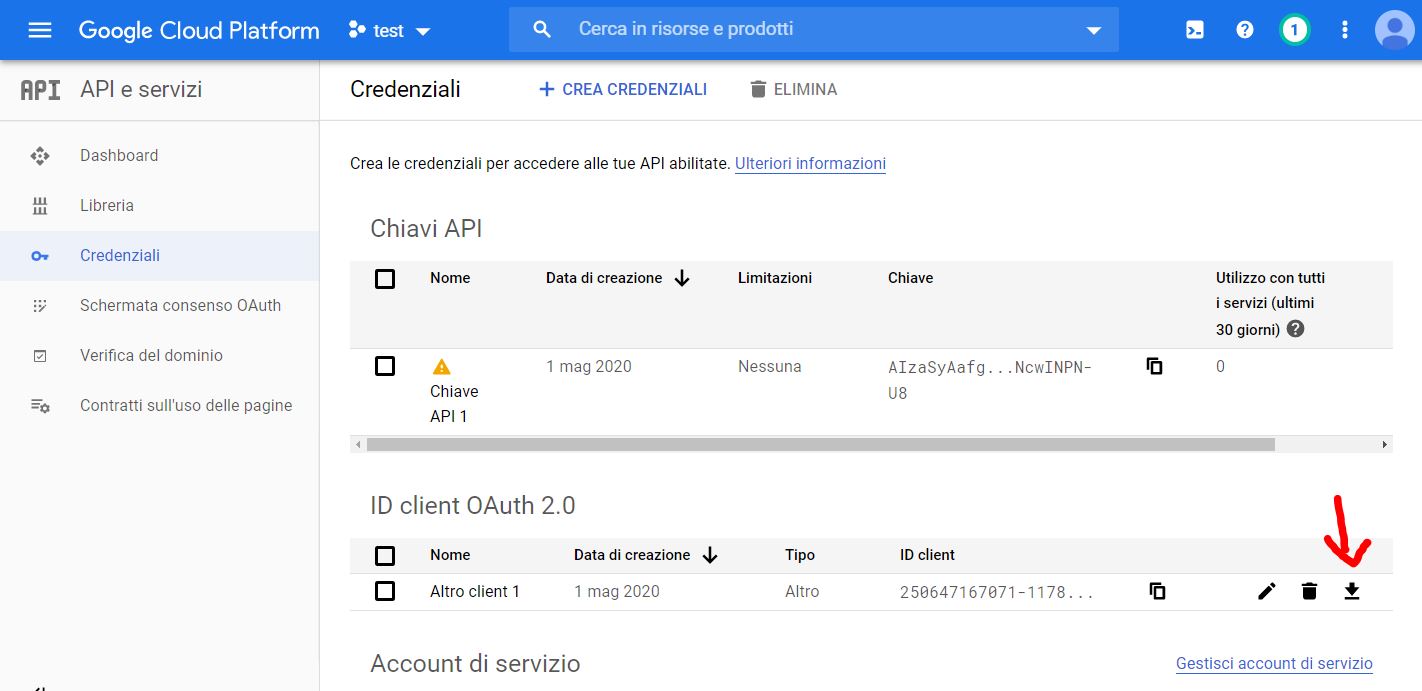Open Libreria in the sidebar
The height and width of the screenshot is (691, 1422).
107,205
